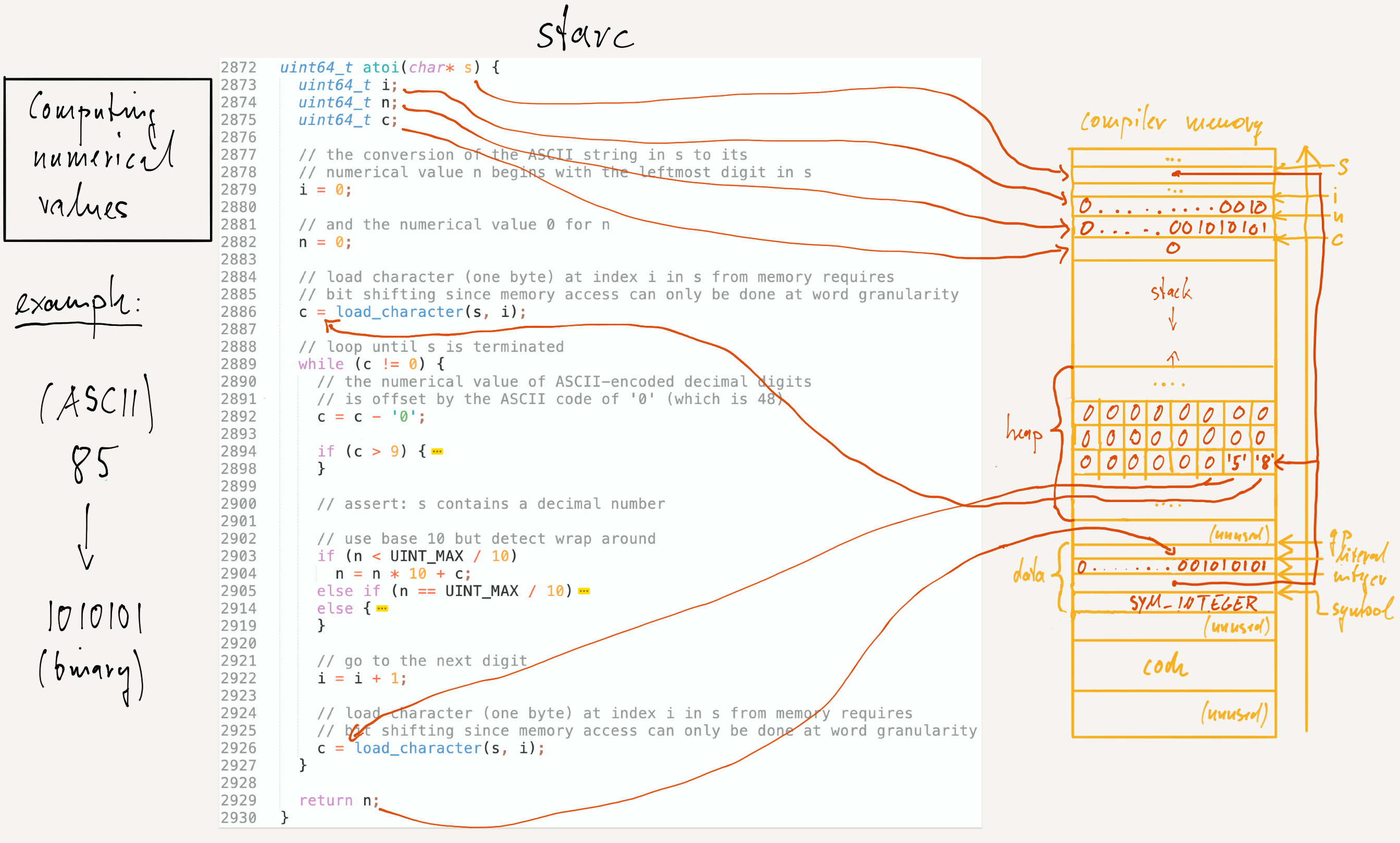
Task: Click the return keyword on line 2929
Action: tap(325, 800)
